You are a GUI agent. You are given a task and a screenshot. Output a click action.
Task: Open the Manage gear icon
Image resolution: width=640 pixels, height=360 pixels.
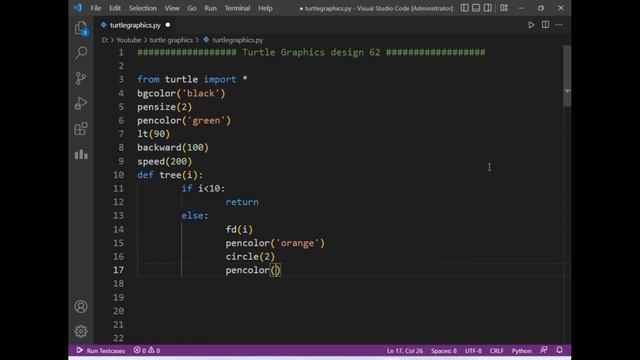81,331
